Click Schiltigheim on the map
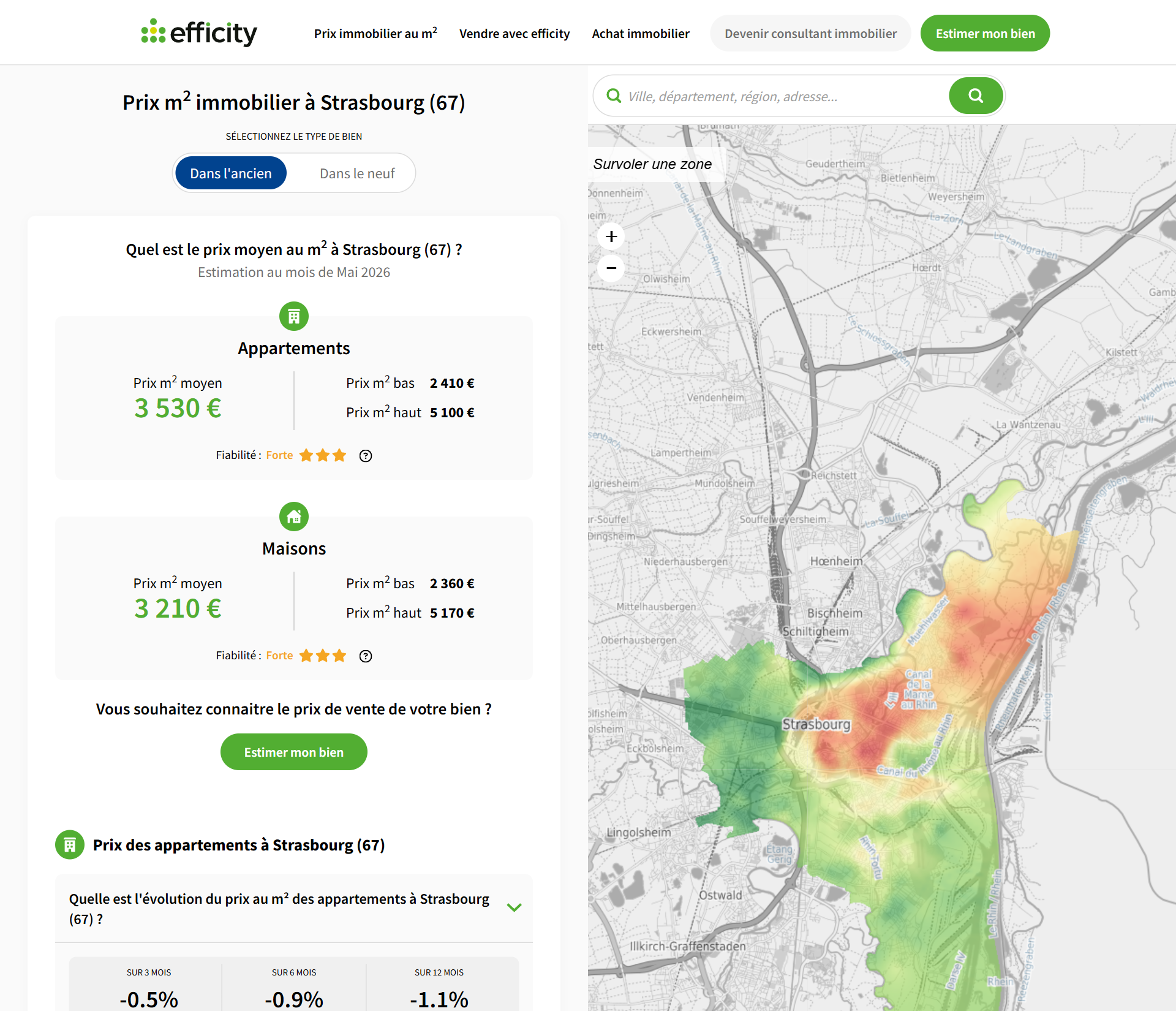Image resolution: width=1176 pixels, height=1011 pixels. 816,631
